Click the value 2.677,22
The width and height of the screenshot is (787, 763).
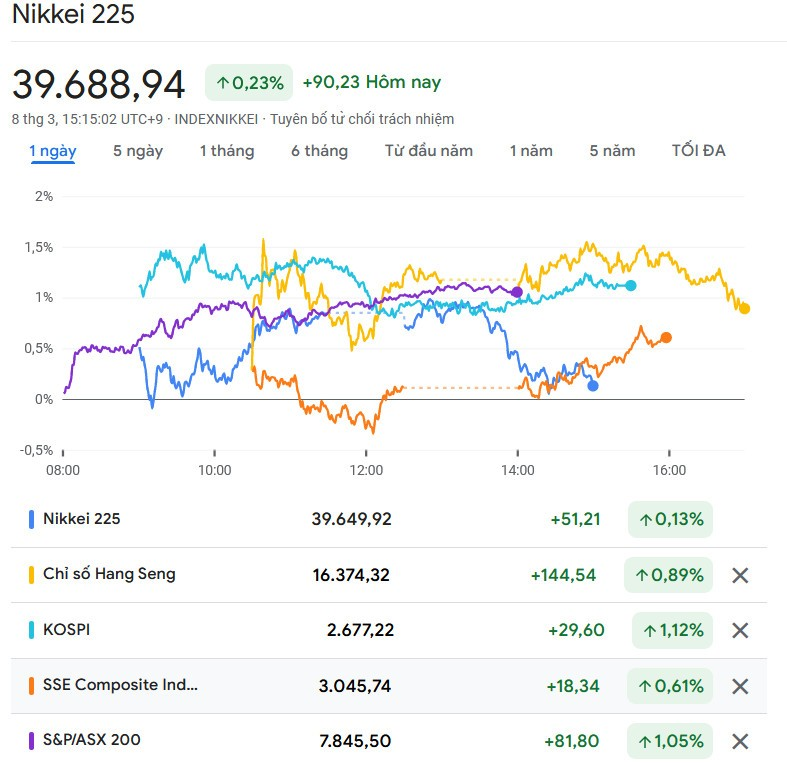pyautogui.click(x=360, y=630)
